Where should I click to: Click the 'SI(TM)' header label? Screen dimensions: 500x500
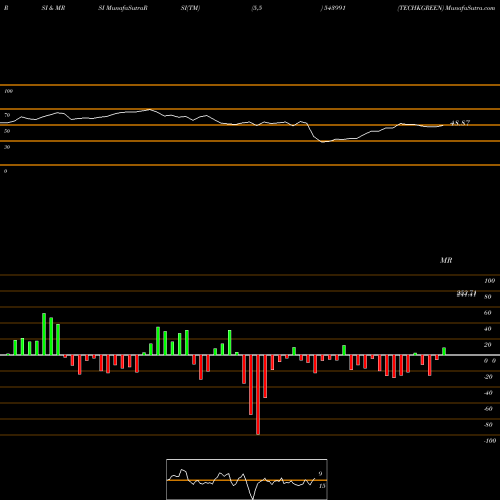190,8
